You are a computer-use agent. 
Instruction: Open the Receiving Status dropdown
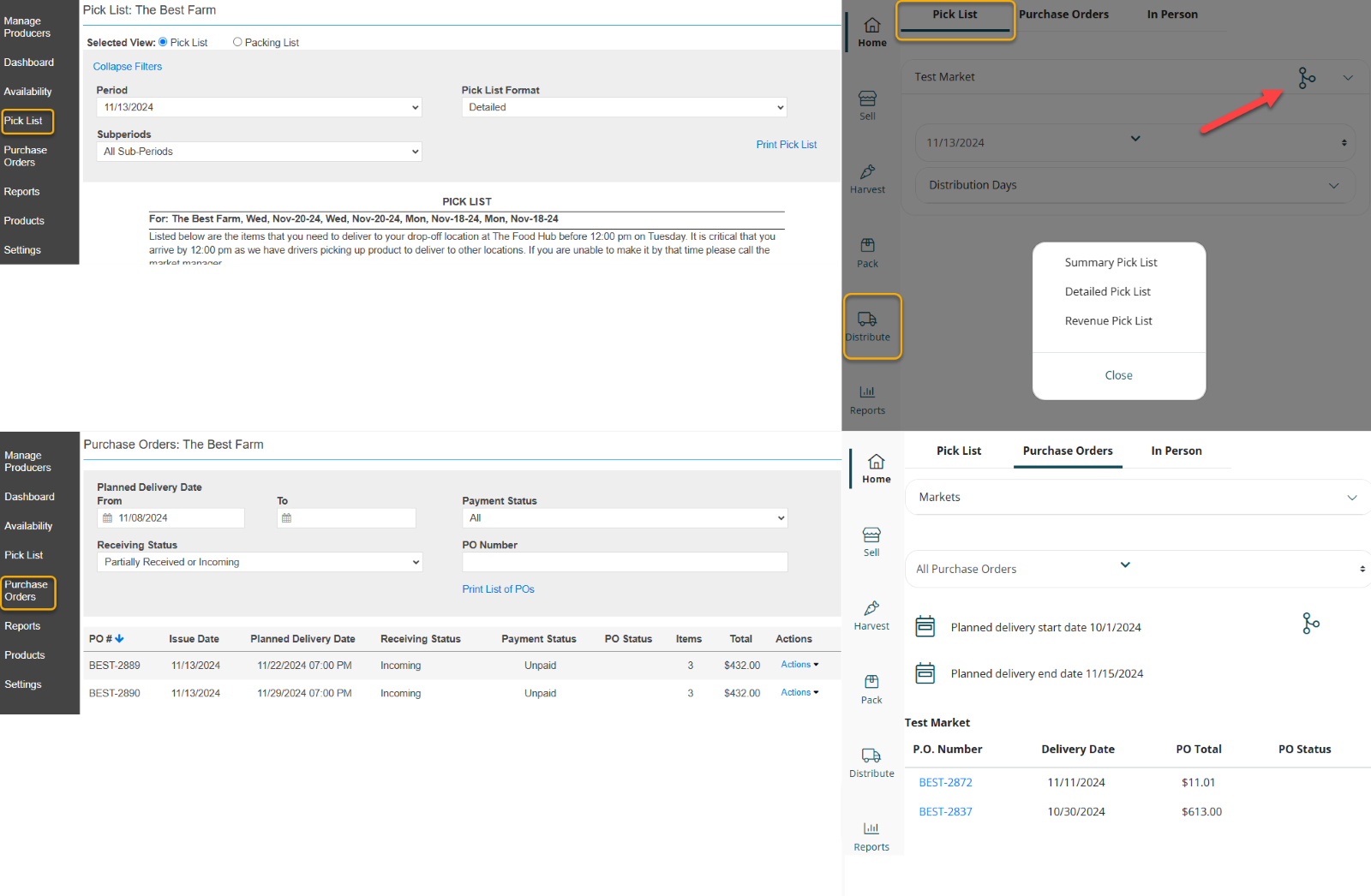(260, 562)
